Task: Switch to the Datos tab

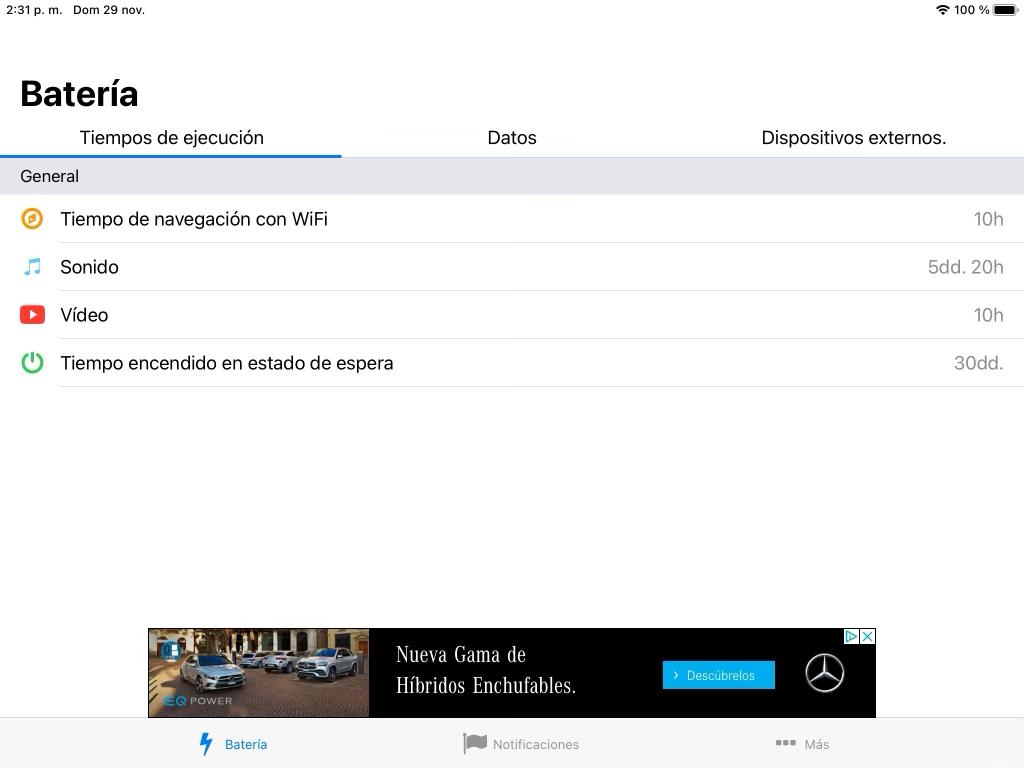Action: tap(512, 138)
